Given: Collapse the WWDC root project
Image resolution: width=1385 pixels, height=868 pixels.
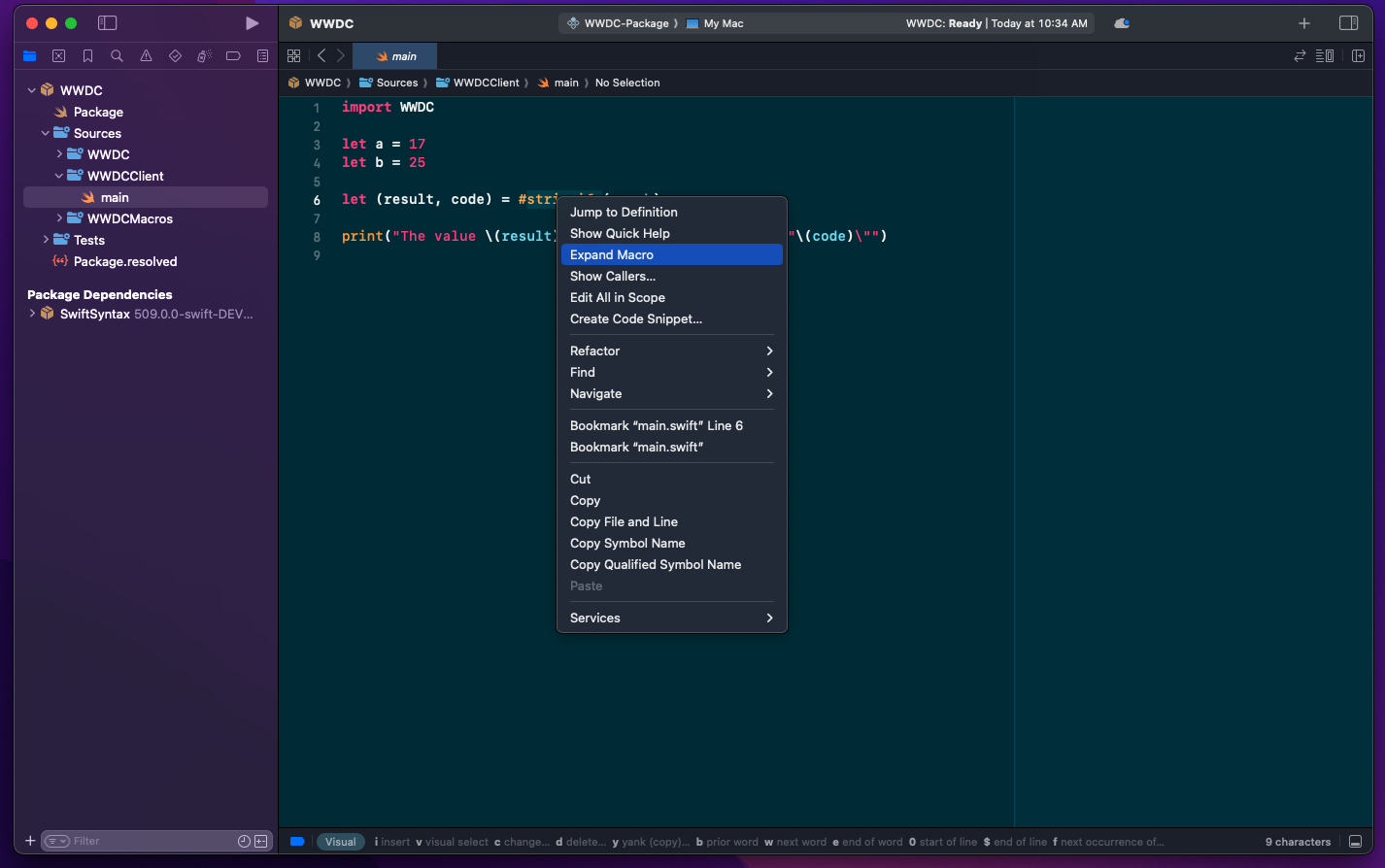Looking at the screenshot, I should 32,90.
